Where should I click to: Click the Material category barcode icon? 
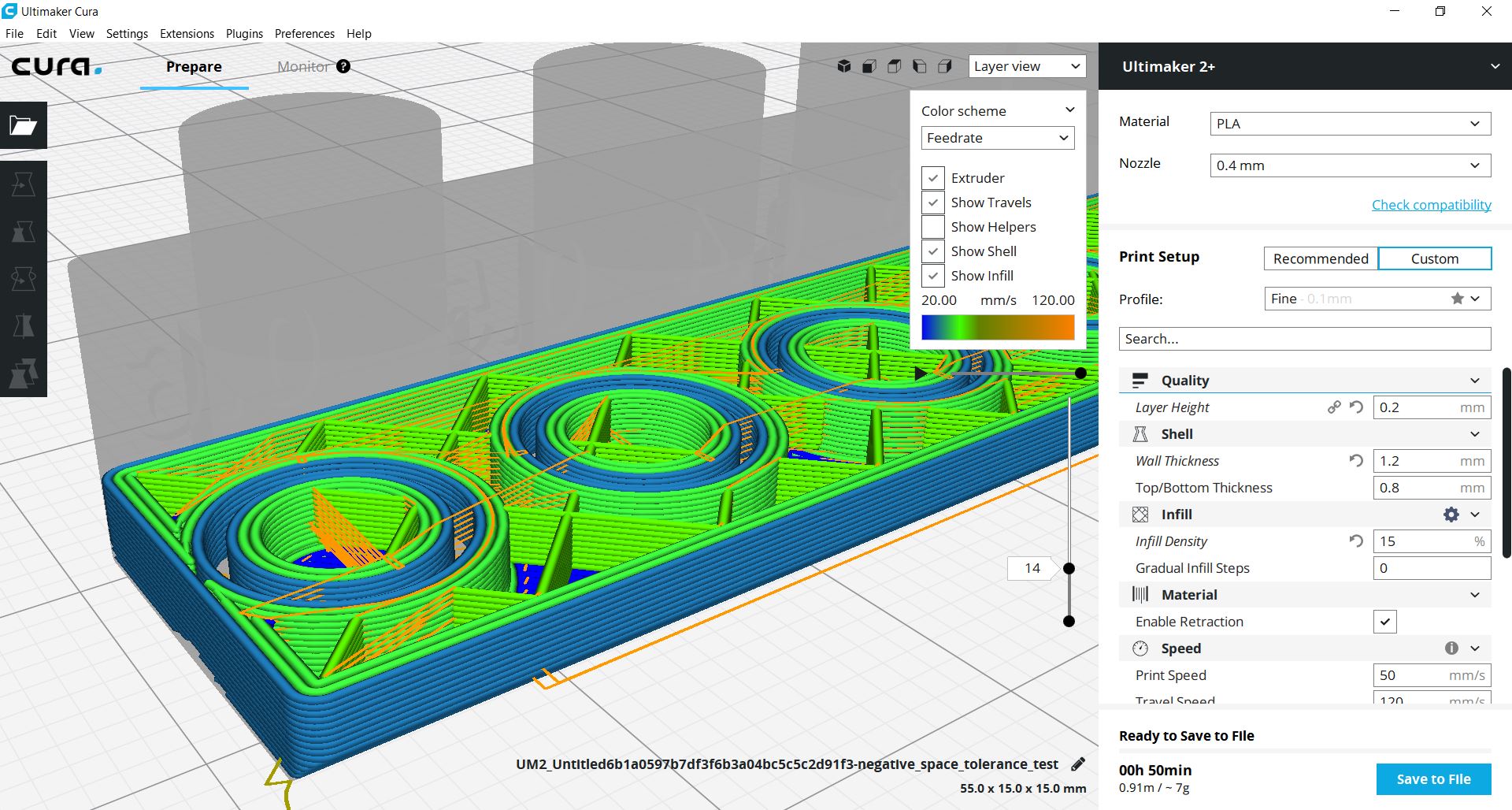click(x=1140, y=595)
